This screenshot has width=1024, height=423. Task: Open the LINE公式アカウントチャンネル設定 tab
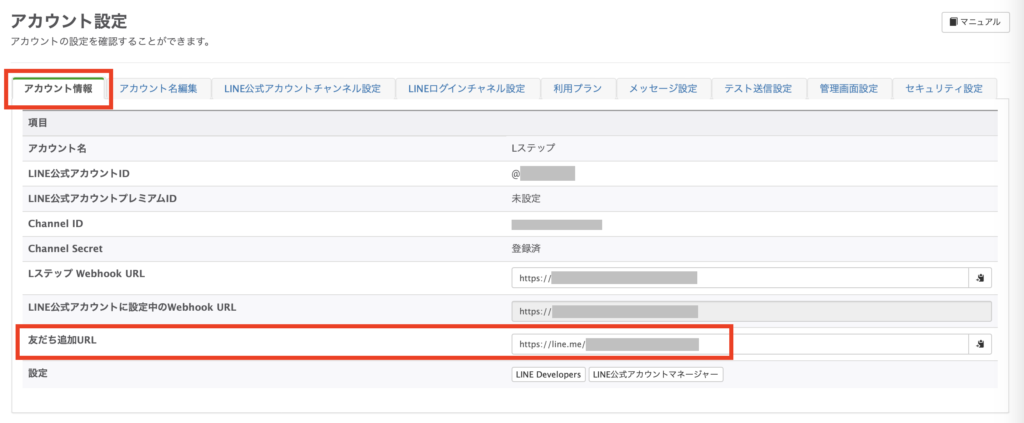coord(303,89)
